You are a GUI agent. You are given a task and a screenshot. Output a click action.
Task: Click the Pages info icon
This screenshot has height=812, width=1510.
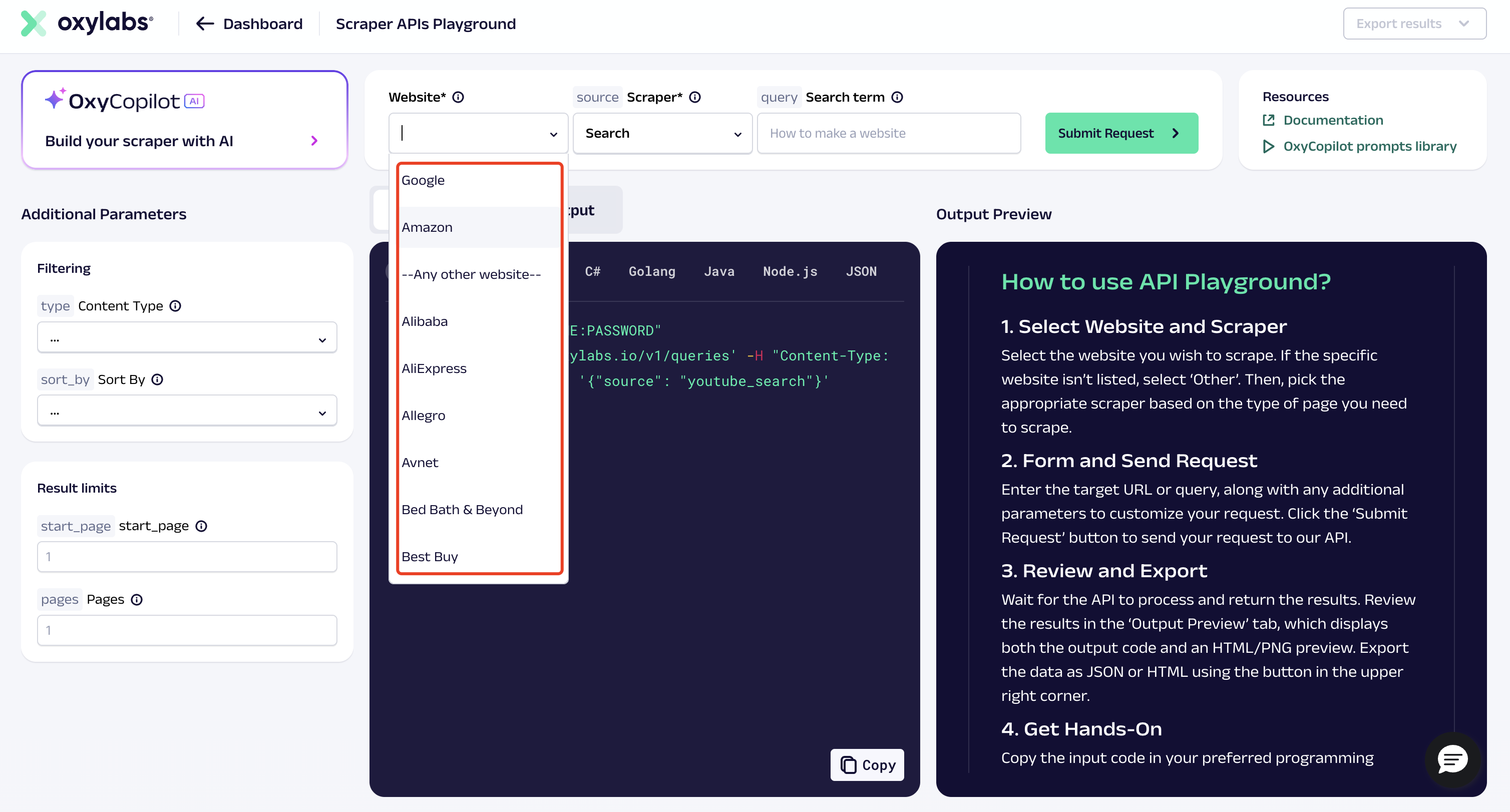click(x=137, y=600)
